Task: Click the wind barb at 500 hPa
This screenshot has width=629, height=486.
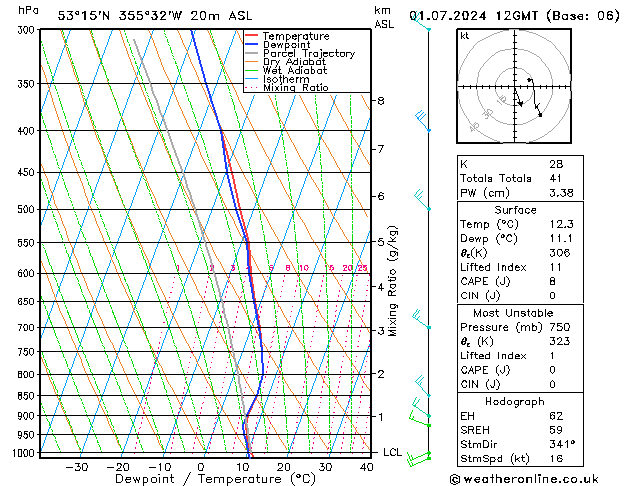Action: click(x=422, y=200)
